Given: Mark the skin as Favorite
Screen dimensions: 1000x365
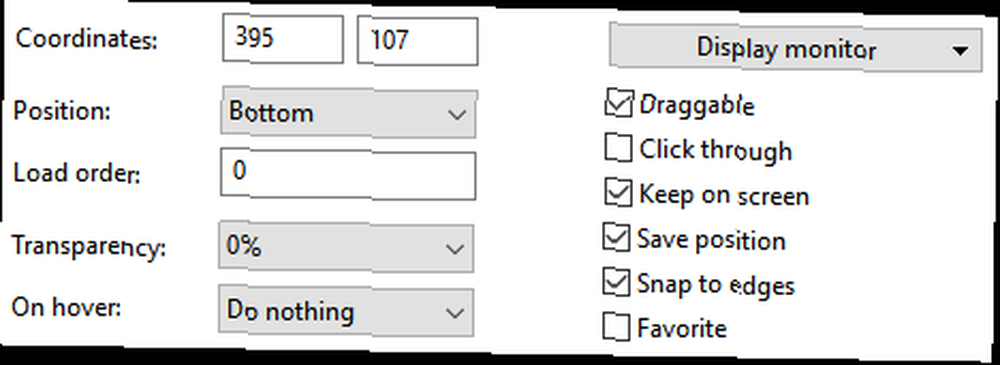Looking at the screenshot, I should [x=617, y=327].
